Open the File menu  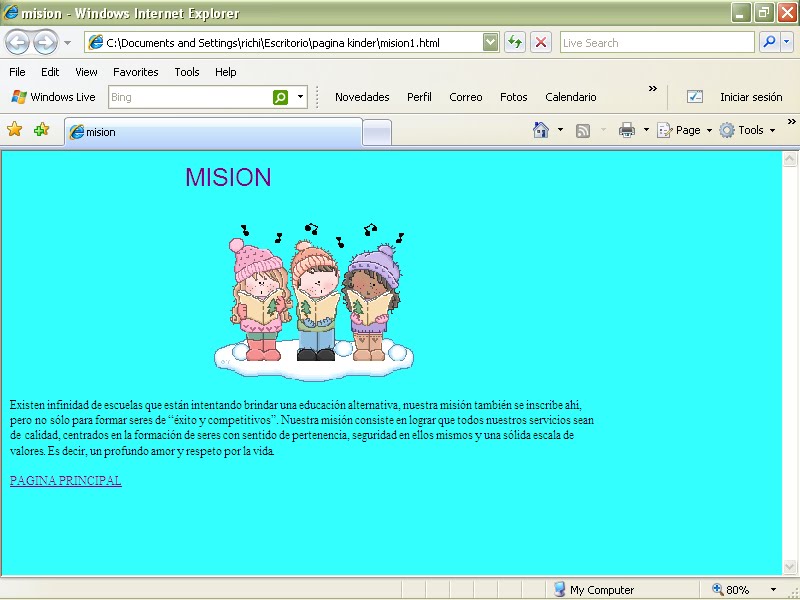pos(17,72)
